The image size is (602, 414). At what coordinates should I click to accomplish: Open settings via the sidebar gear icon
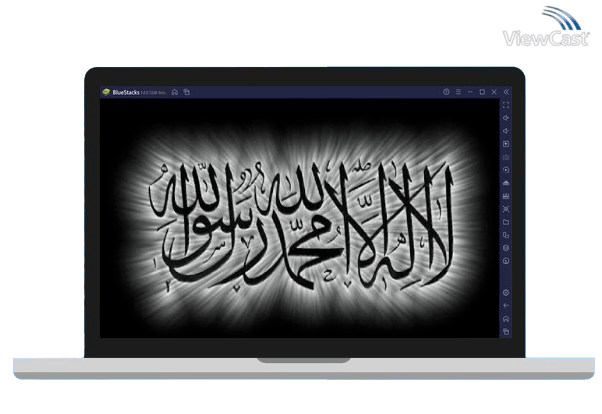click(x=506, y=293)
